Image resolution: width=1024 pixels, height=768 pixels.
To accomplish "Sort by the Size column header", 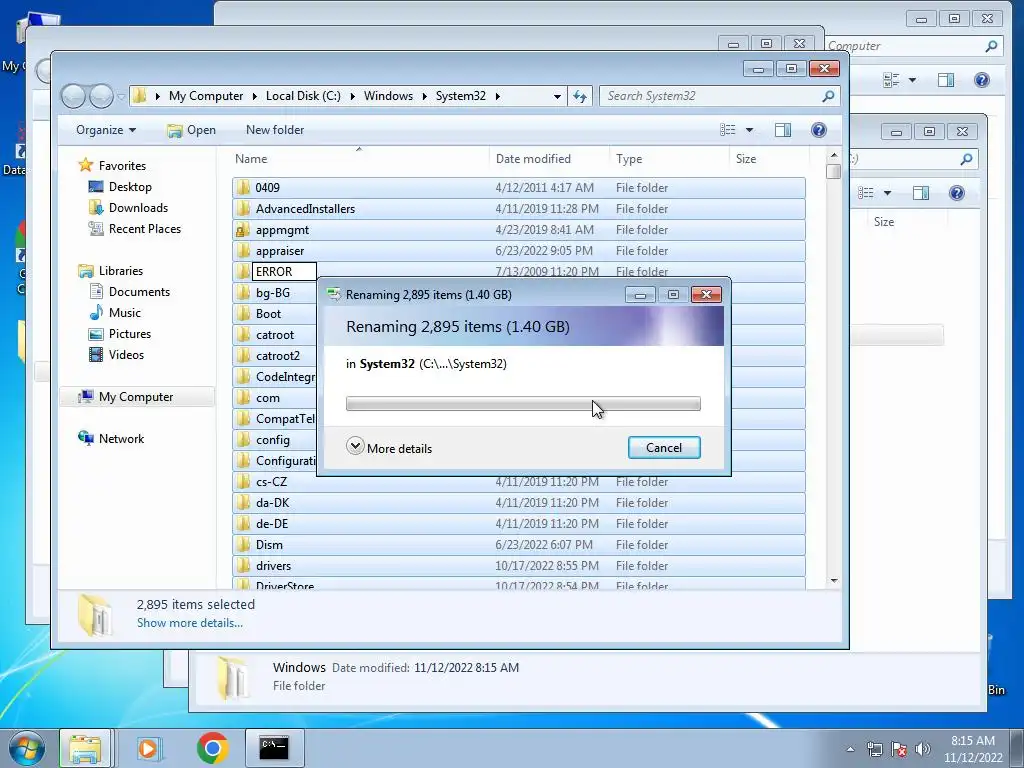I will click(x=746, y=159).
